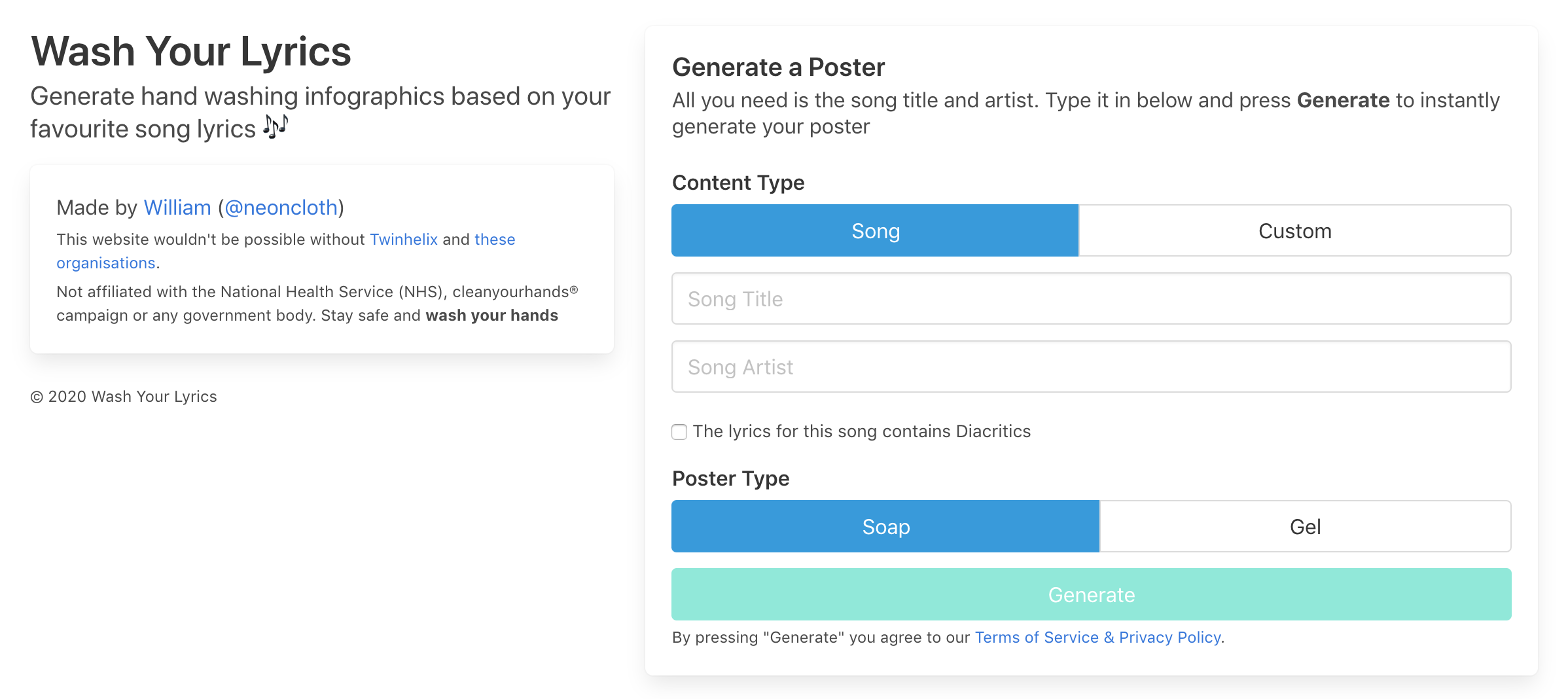Image resolution: width=1568 pixels, height=699 pixels.
Task: Tick the Diacritics lyrics checkbox
Action: tap(679, 432)
